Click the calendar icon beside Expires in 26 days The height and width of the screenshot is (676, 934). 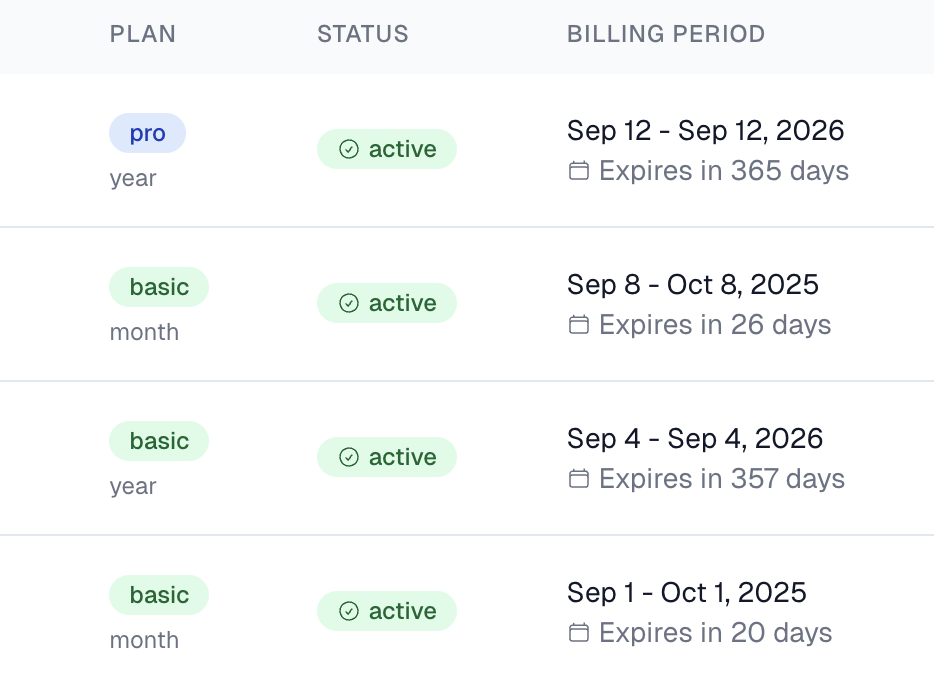(578, 325)
